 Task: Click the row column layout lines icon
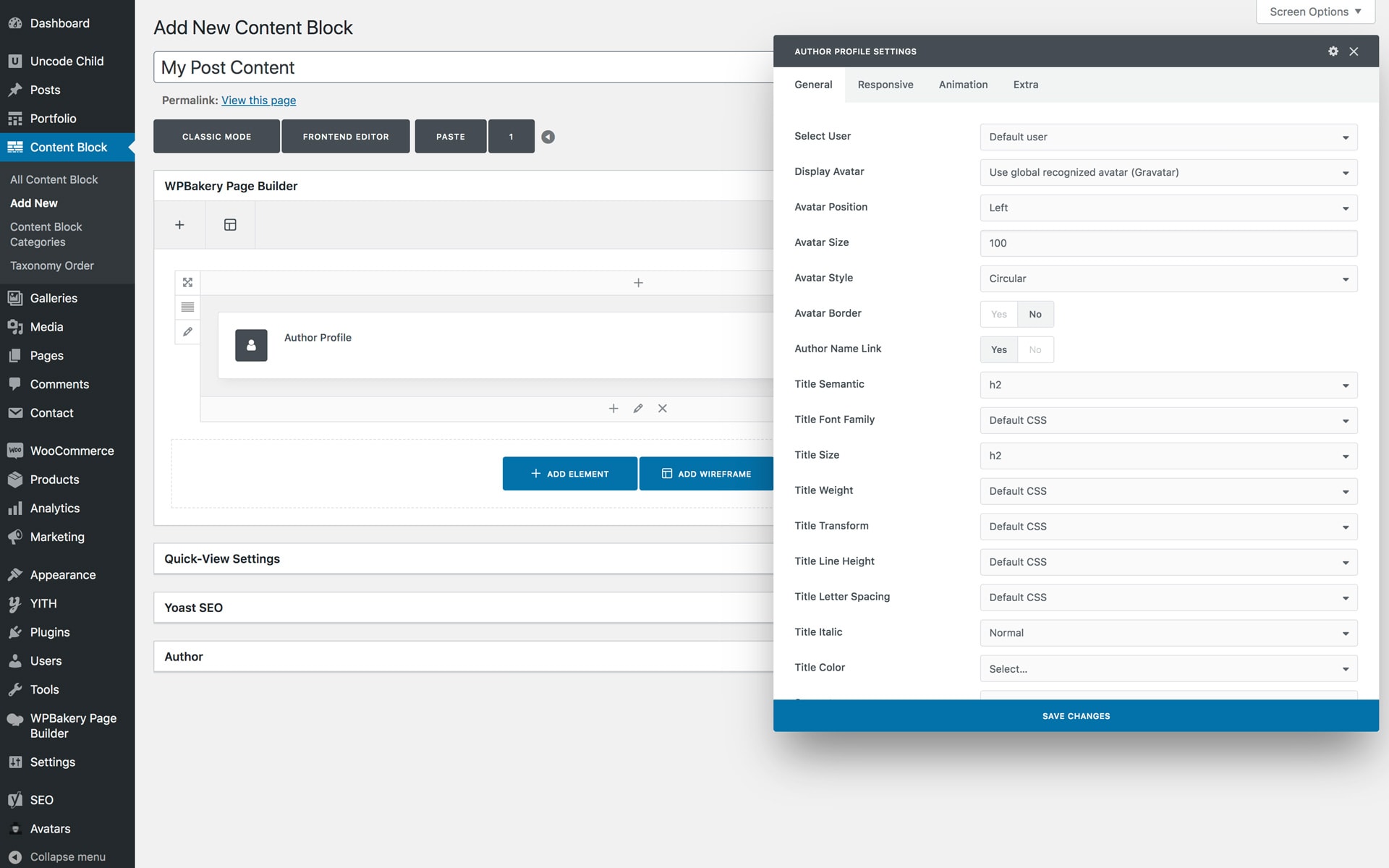tap(187, 307)
